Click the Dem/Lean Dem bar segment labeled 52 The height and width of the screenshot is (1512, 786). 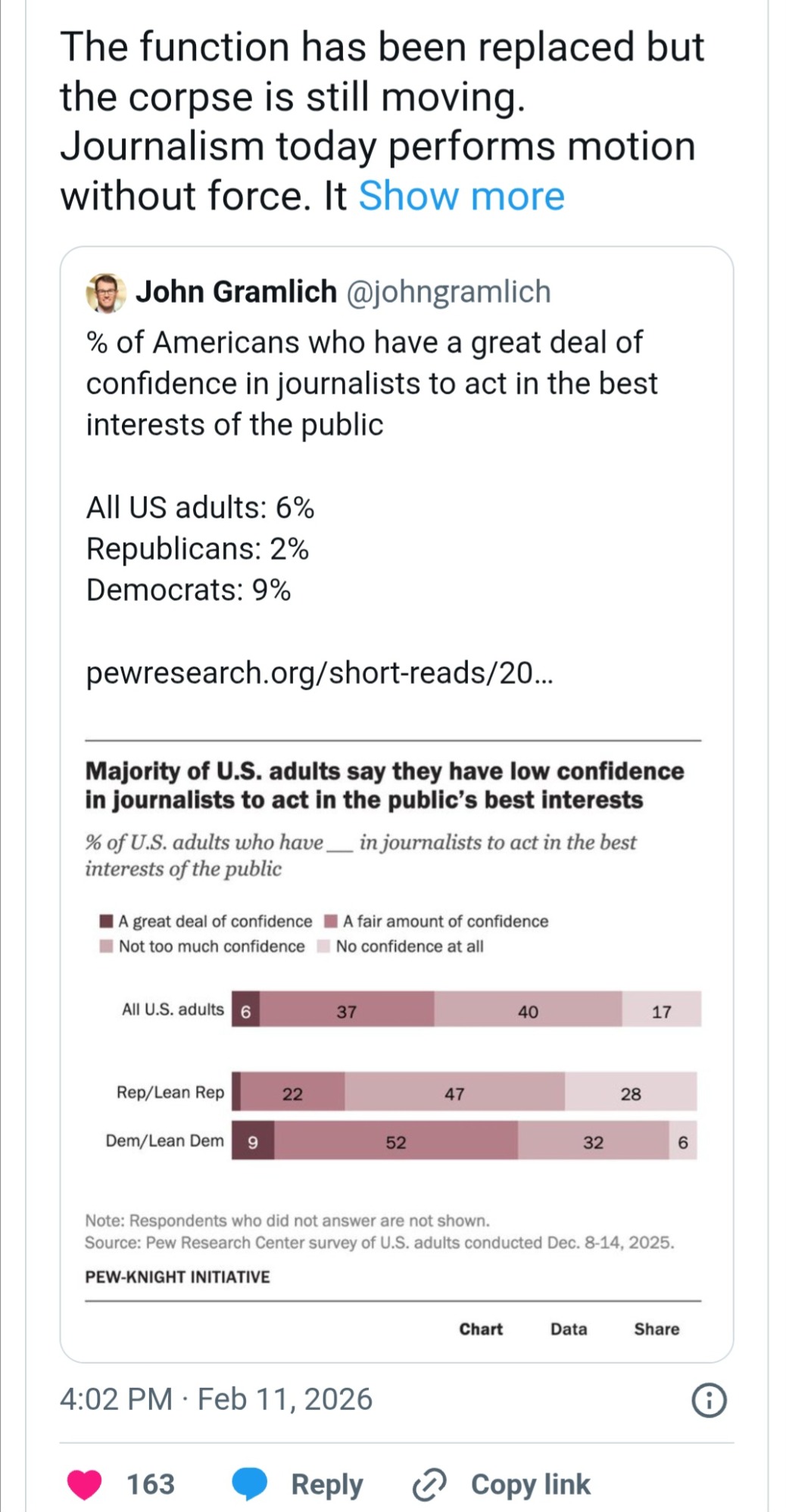point(396,1141)
